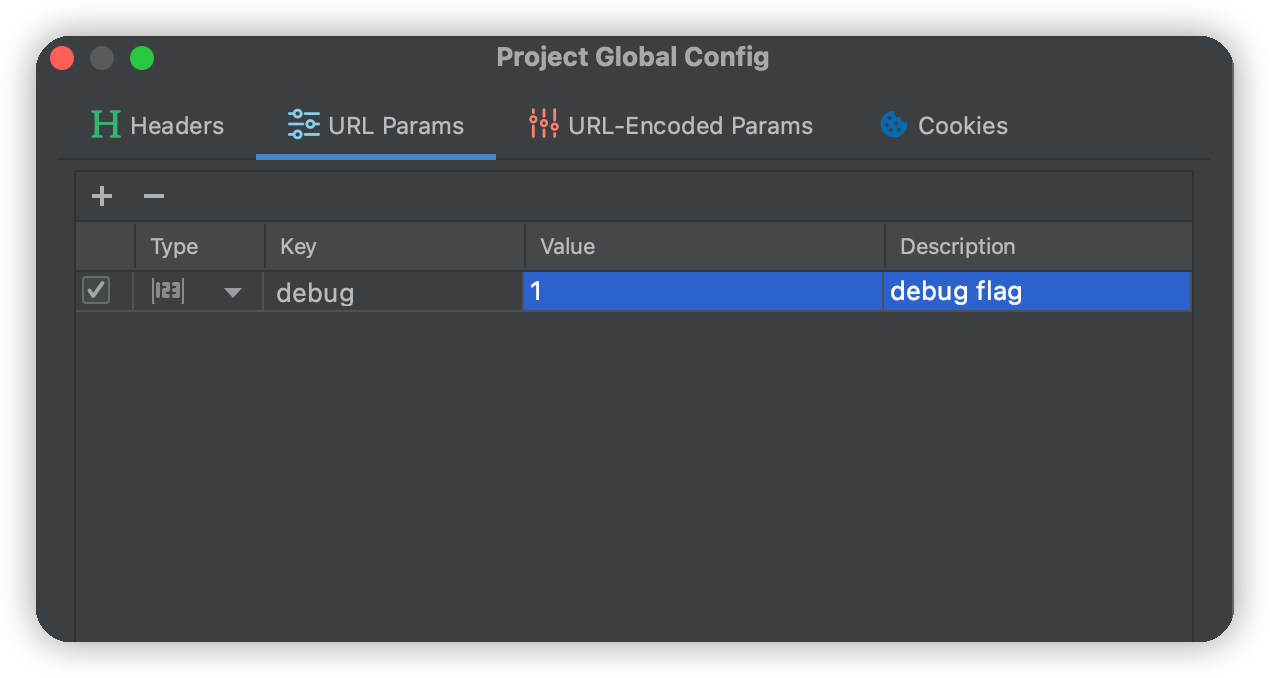Click the green Headers H icon
Screen dimensions: 1270x678
tap(105, 125)
